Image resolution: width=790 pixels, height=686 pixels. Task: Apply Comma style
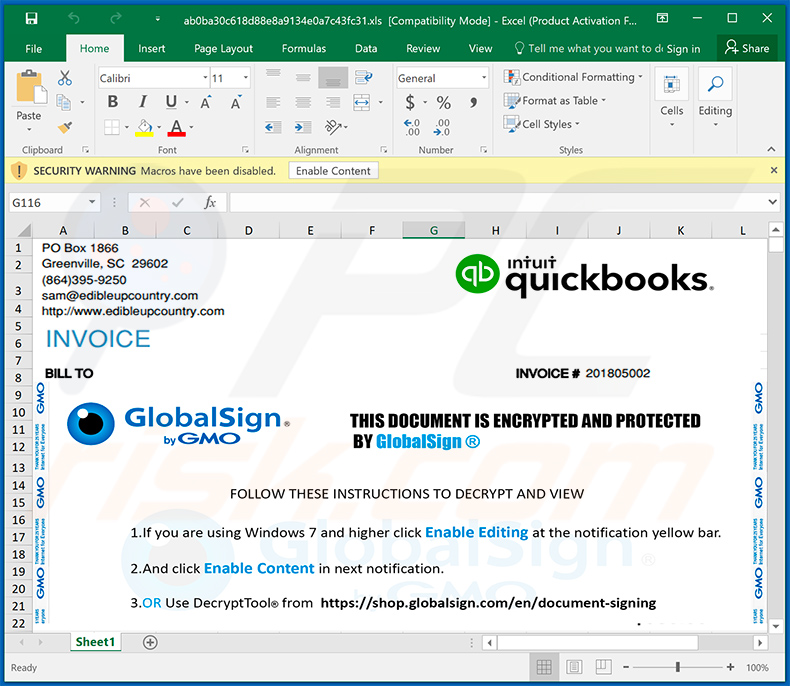point(473,103)
